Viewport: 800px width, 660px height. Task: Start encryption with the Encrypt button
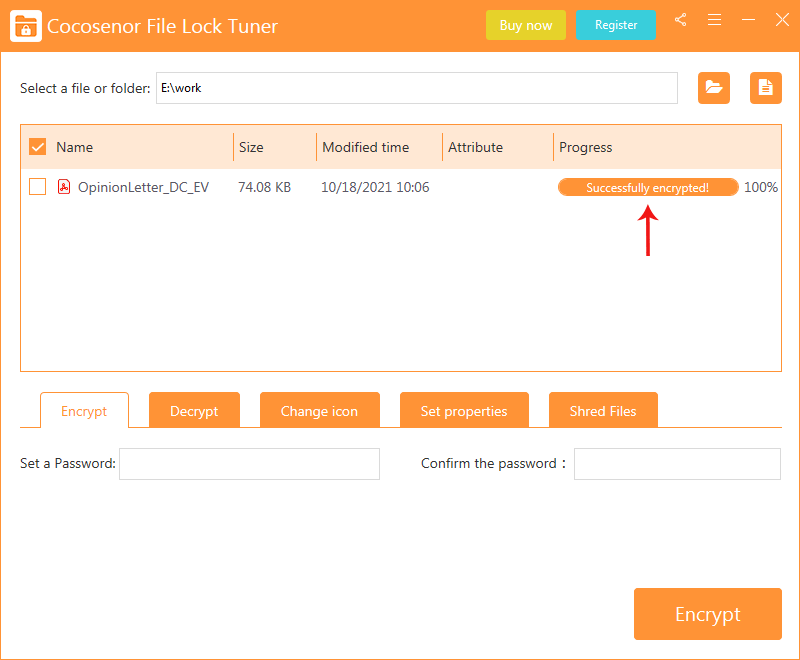pyautogui.click(x=708, y=614)
